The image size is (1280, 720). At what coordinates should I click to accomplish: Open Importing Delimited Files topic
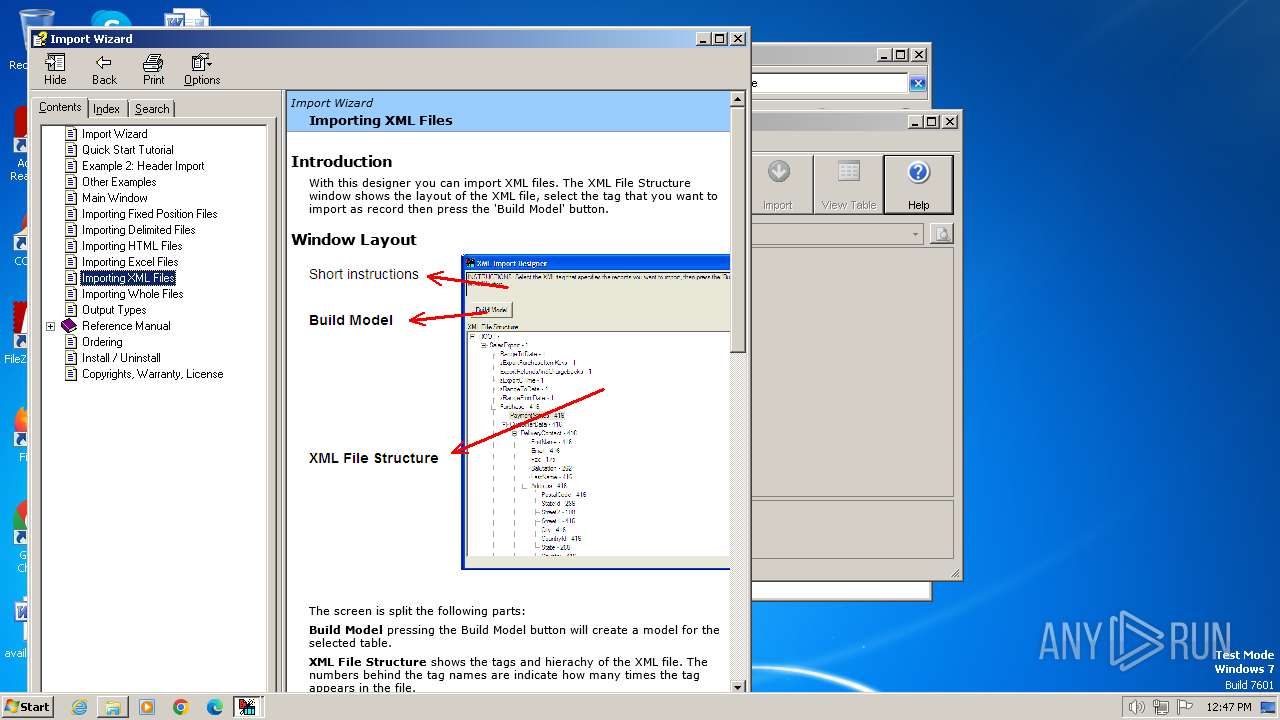point(138,230)
